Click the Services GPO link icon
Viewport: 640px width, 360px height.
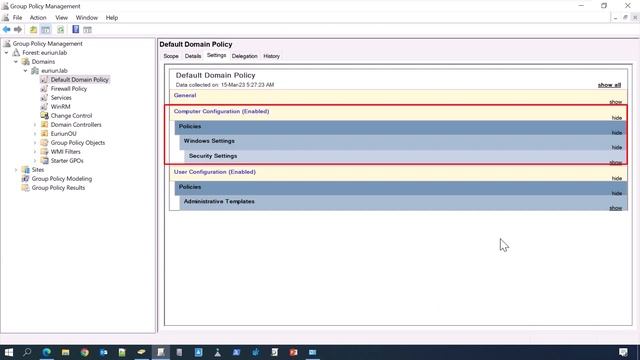44,98
